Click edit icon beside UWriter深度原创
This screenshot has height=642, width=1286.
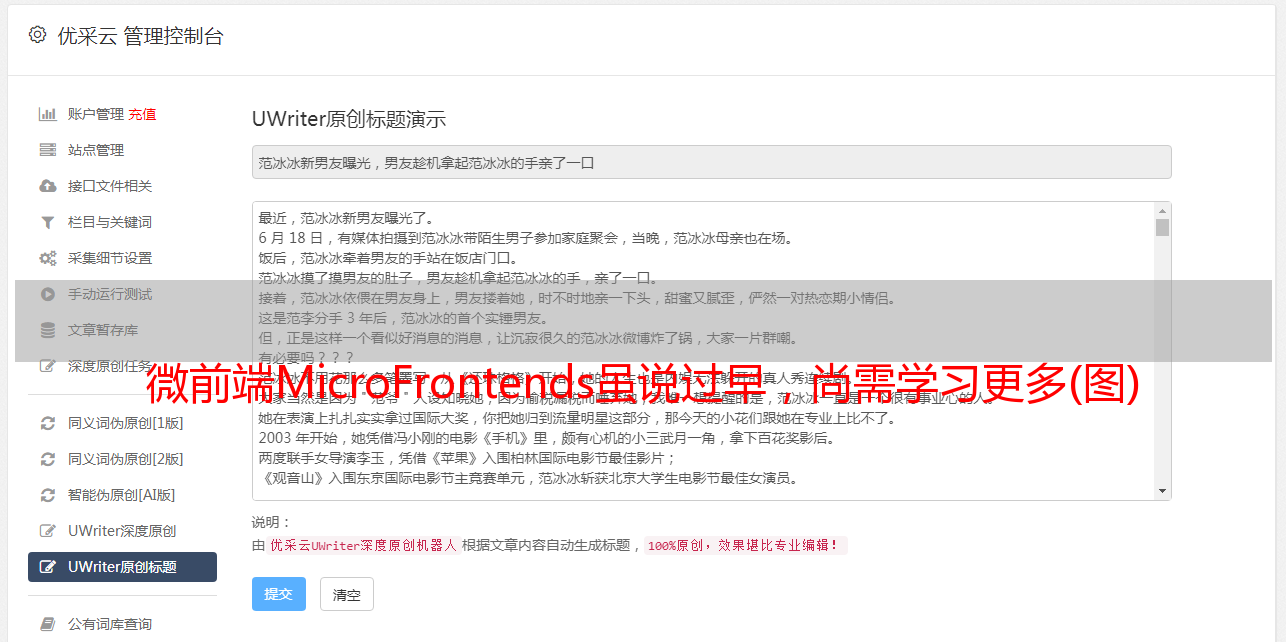tap(47, 531)
